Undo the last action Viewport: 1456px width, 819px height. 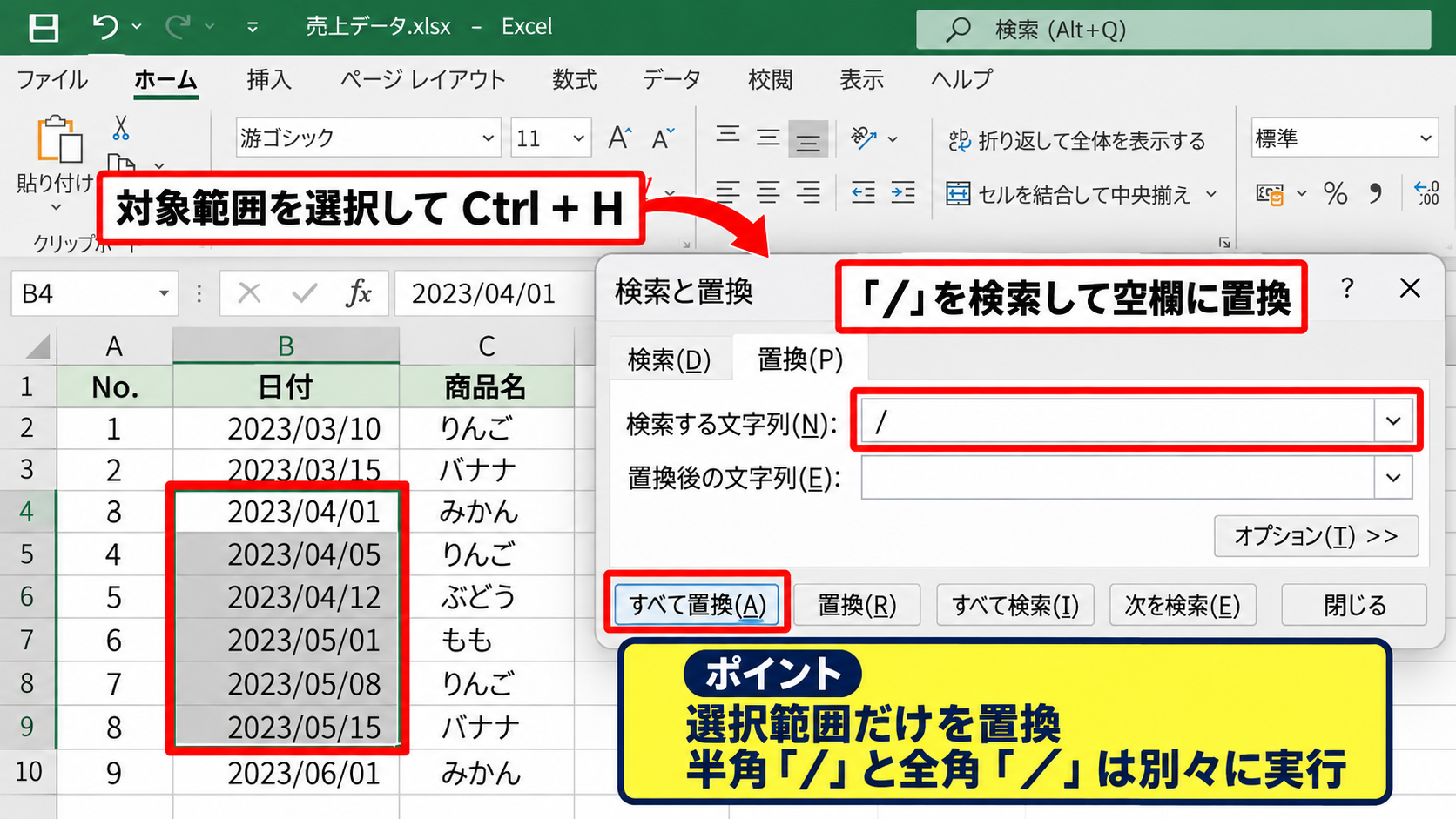pyautogui.click(x=105, y=27)
